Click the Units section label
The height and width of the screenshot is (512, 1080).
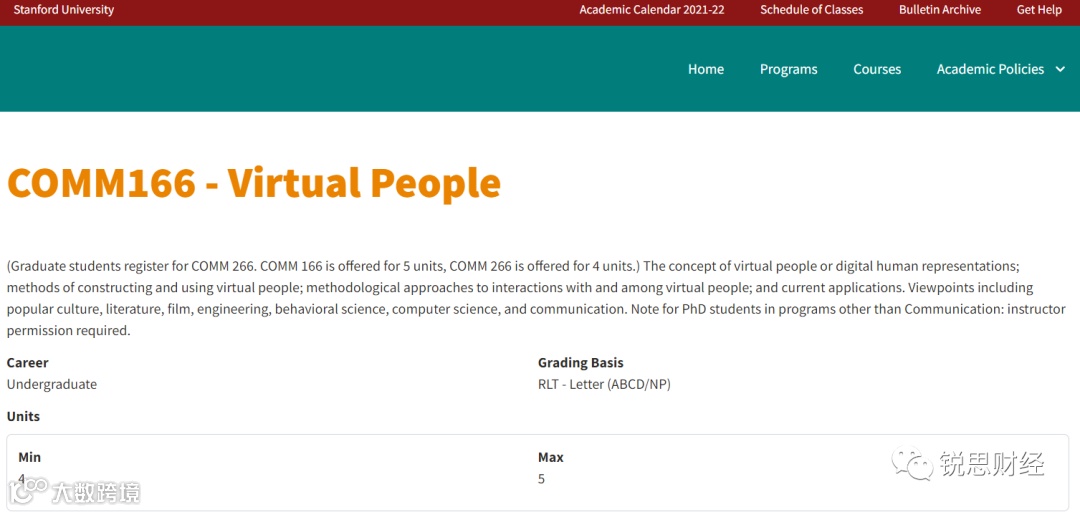[23, 416]
